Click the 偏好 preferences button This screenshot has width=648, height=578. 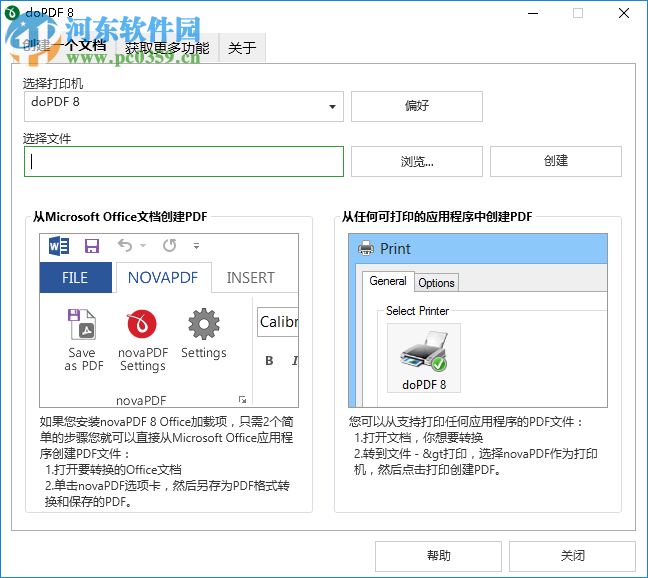417,107
